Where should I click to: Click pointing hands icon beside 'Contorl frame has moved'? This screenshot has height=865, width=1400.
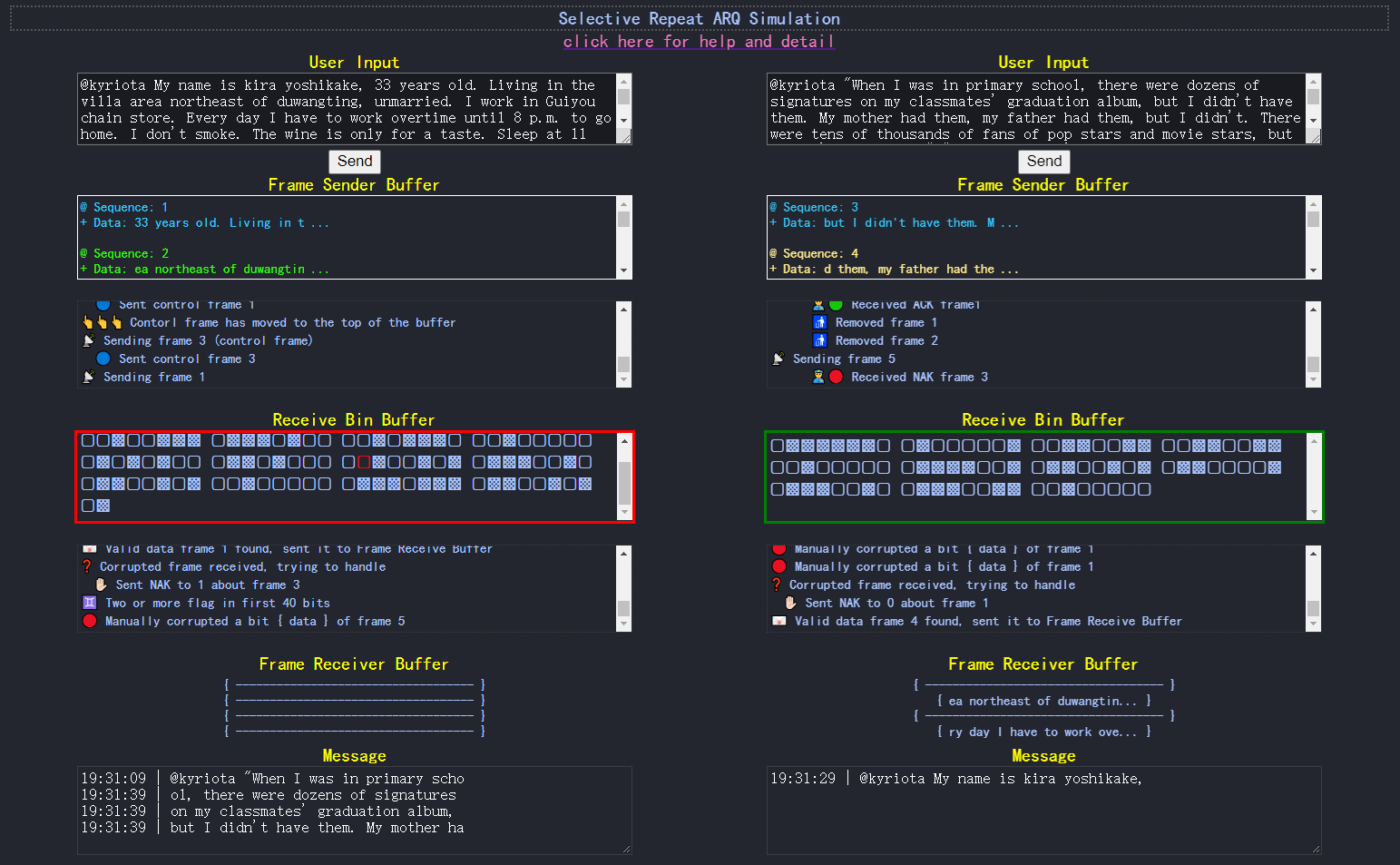click(102, 322)
